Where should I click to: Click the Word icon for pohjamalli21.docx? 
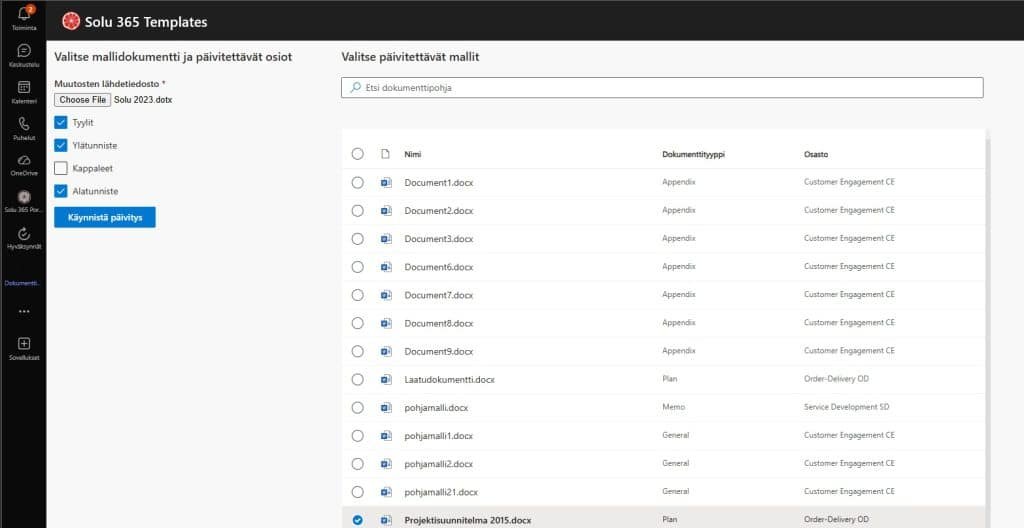[386, 492]
